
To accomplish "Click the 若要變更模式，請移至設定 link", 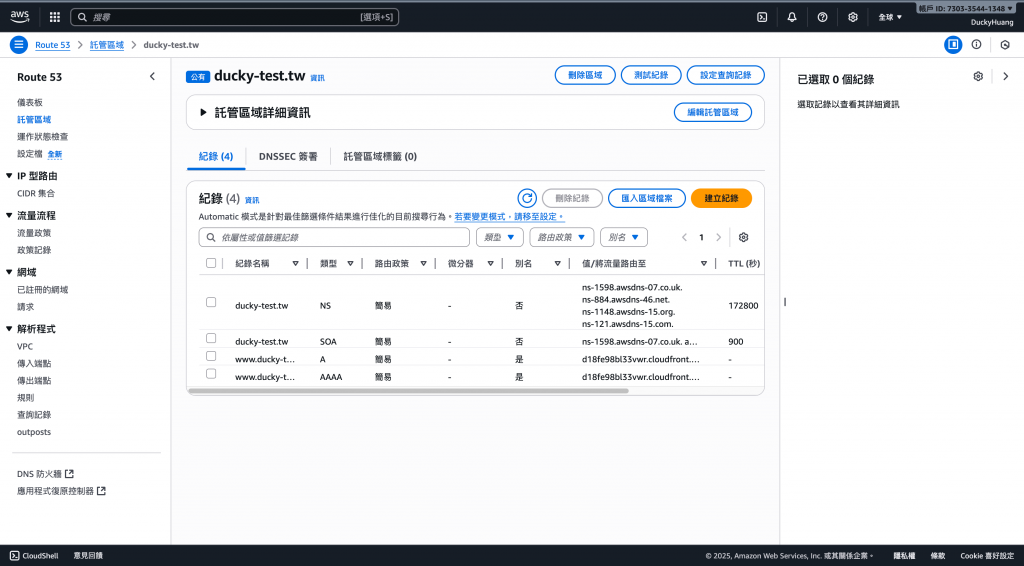I will (x=509, y=216).
